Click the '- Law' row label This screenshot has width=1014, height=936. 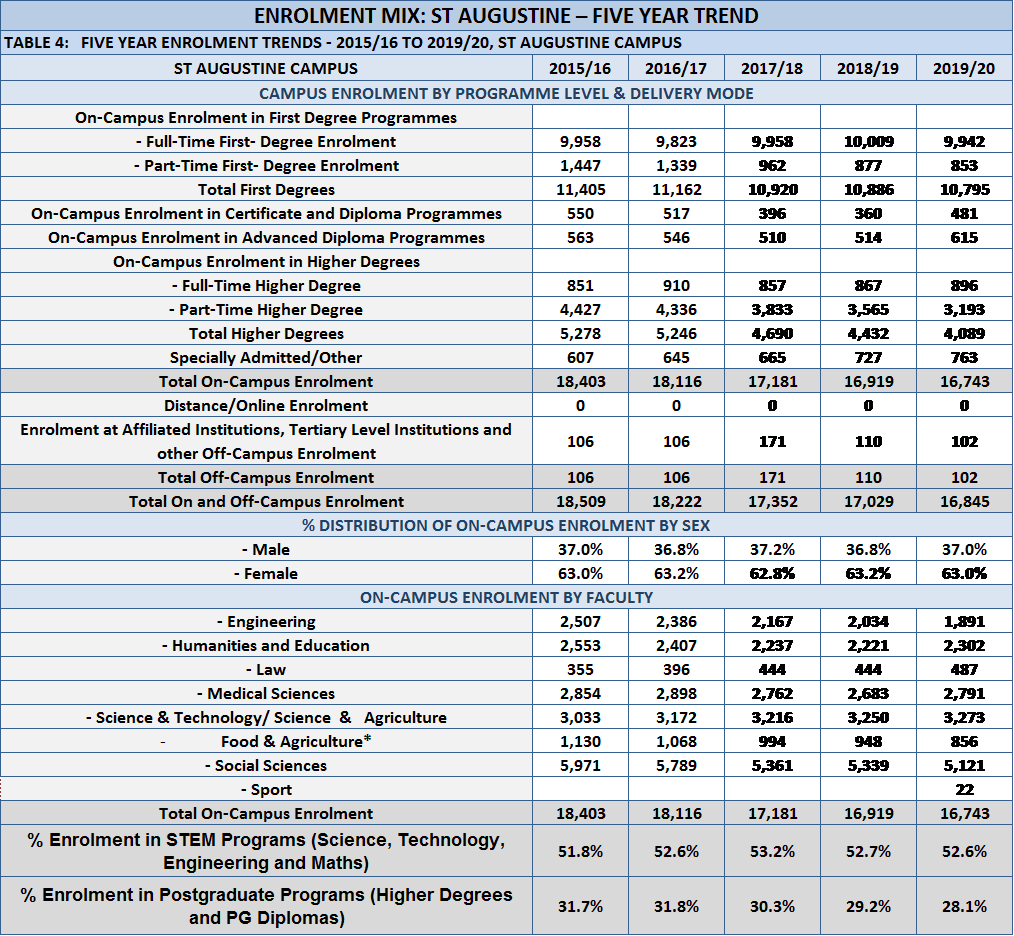[x=266, y=669]
